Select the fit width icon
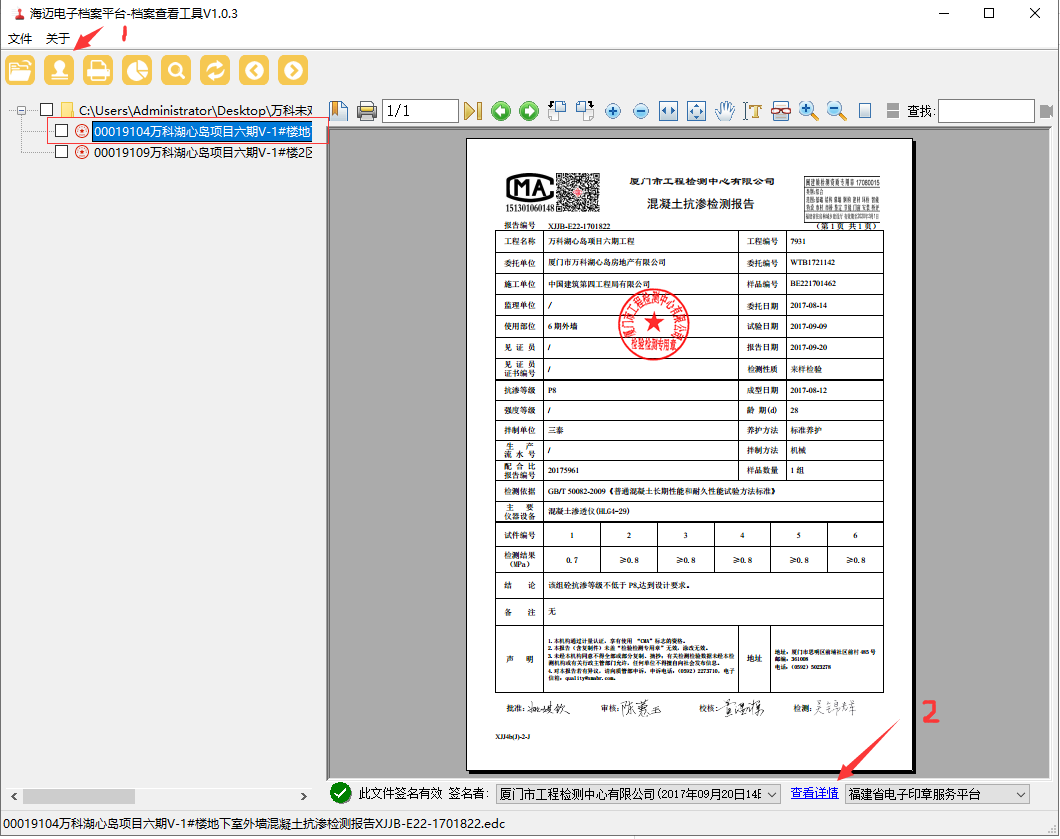 pos(669,111)
